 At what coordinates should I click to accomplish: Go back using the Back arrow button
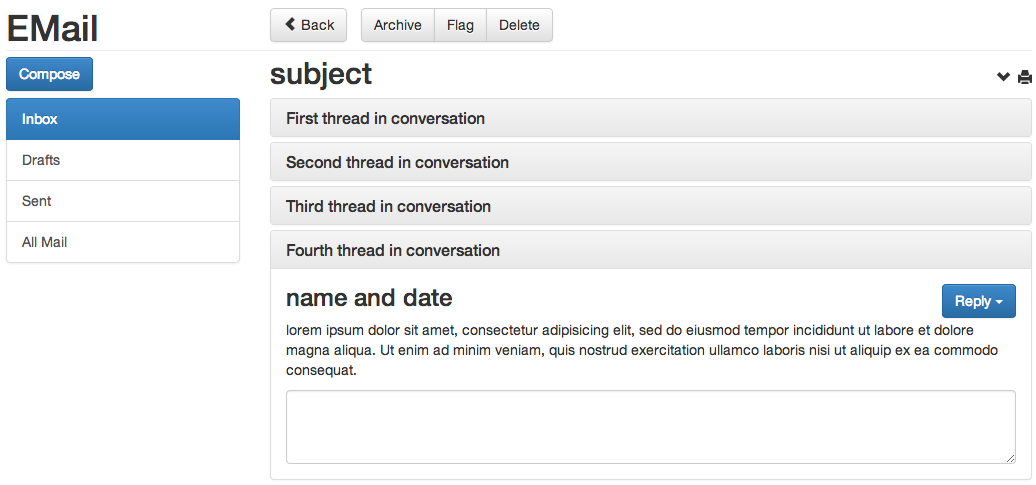tap(308, 25)
